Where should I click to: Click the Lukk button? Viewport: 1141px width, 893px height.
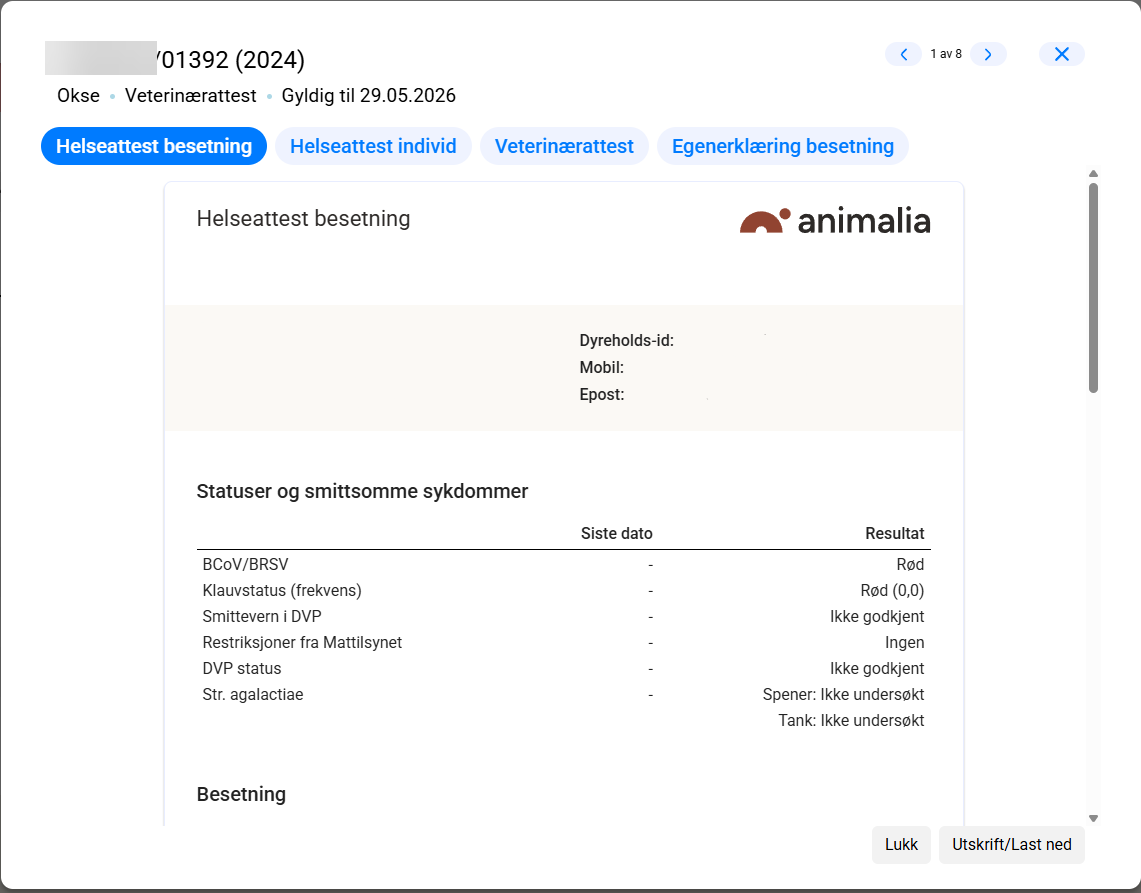902,845
